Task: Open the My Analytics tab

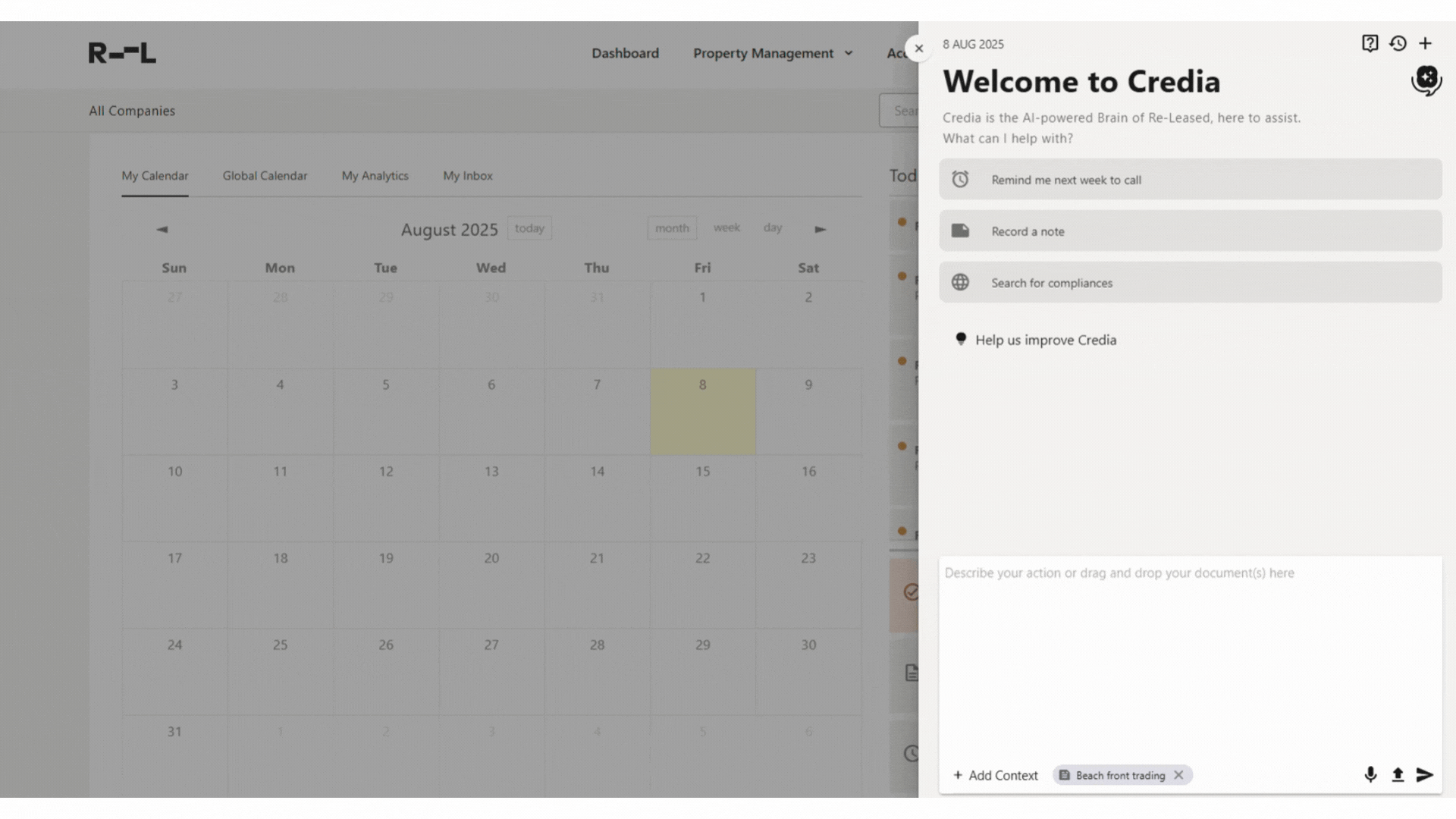Action: click(375, 176)
